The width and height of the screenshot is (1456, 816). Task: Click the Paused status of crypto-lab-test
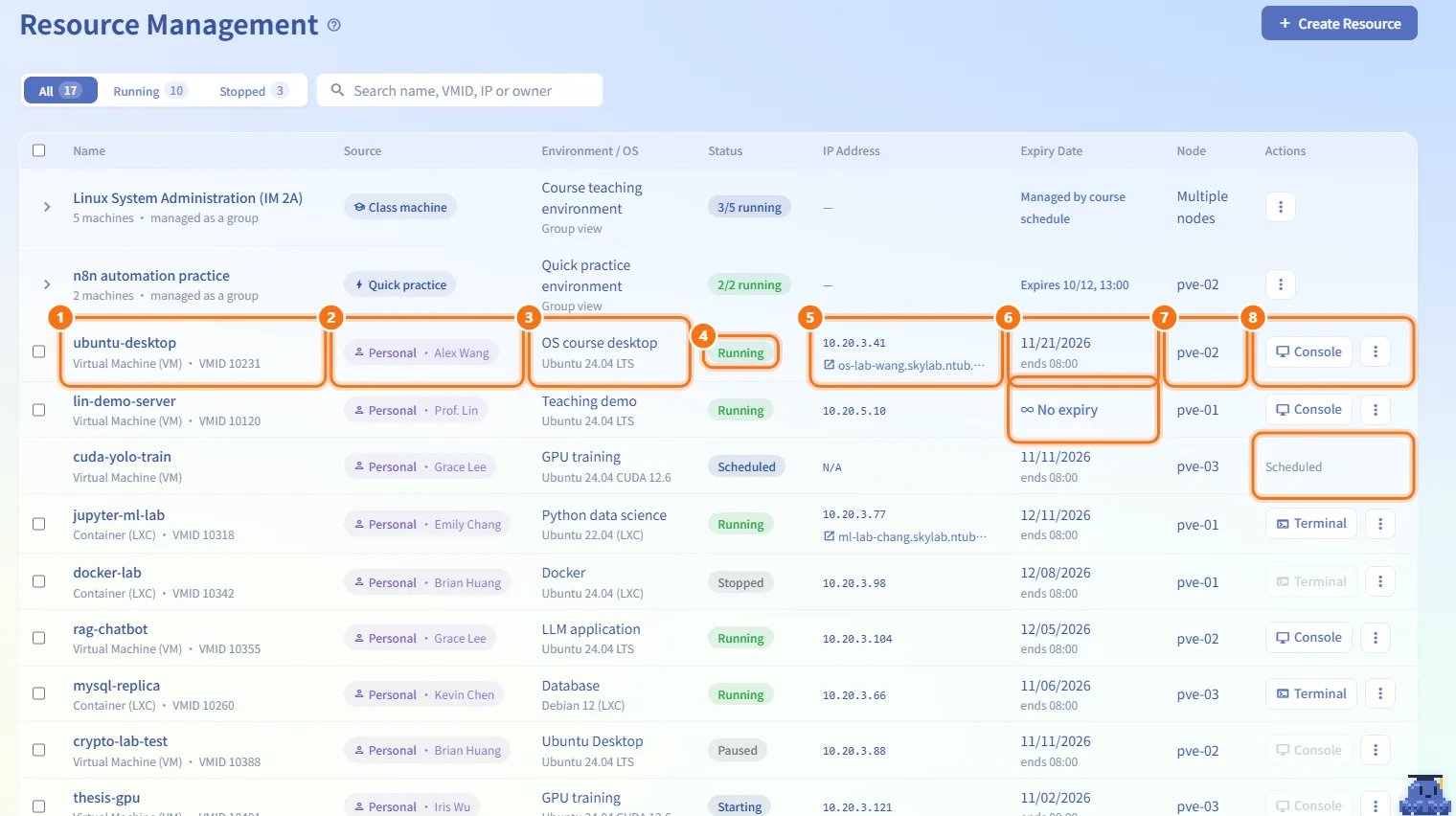738,750
